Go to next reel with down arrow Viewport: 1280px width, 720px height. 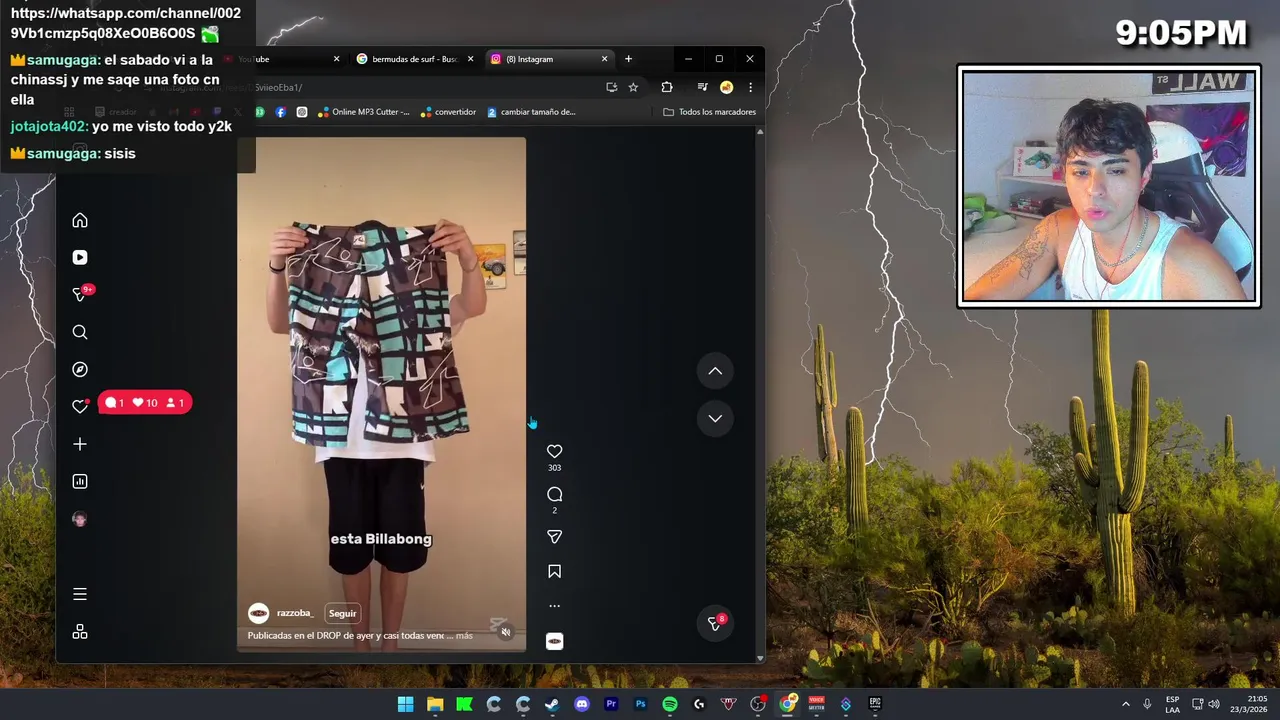coord(715,419)
